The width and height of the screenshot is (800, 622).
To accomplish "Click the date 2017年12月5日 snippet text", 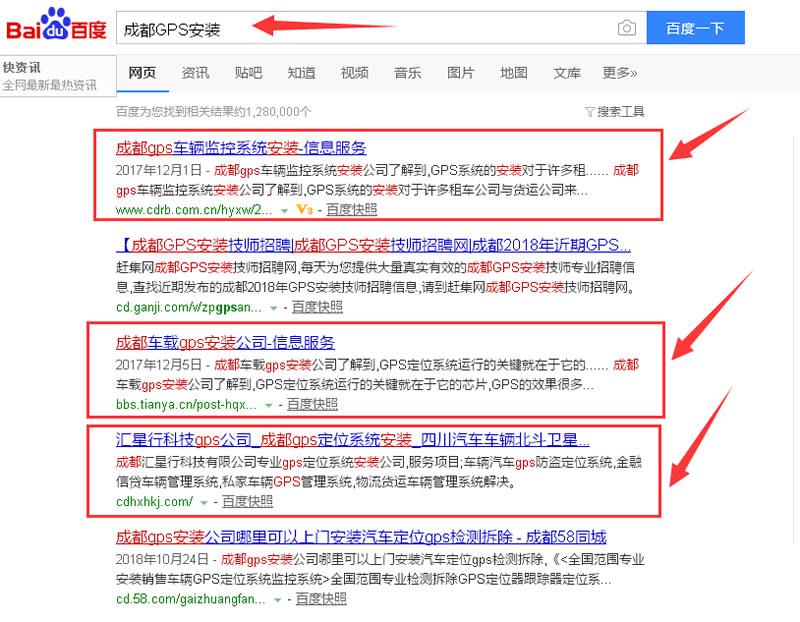I will pyautogui.click(x=159, y=364).
